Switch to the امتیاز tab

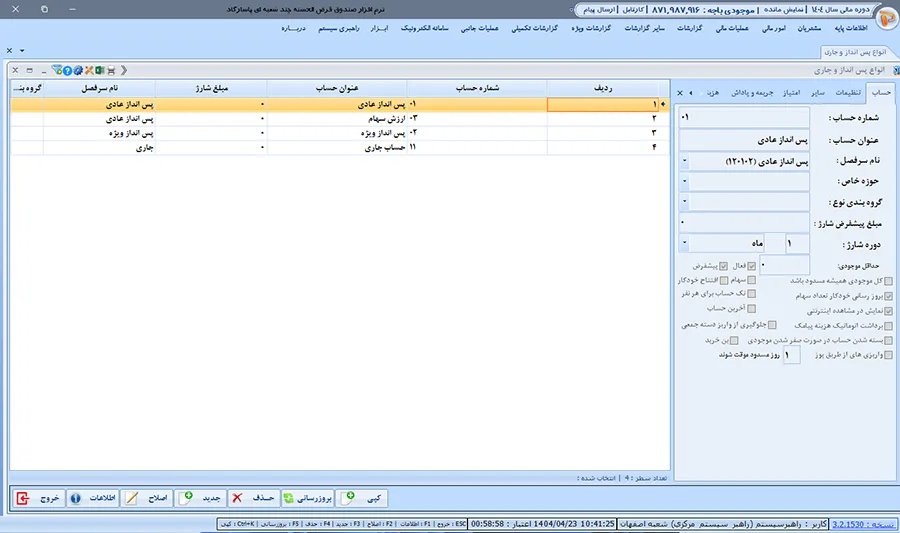click(792, 93)
